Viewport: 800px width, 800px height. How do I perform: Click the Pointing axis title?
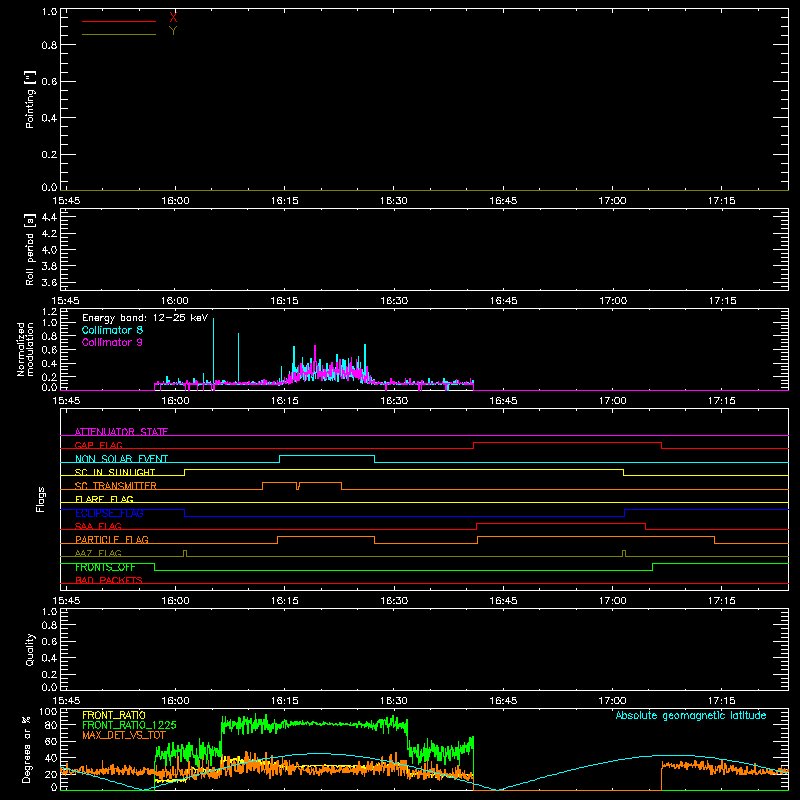click(x=30, y=99)
